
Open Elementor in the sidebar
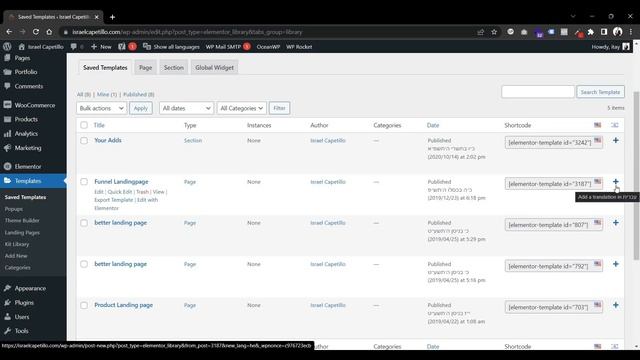[28, 167]
